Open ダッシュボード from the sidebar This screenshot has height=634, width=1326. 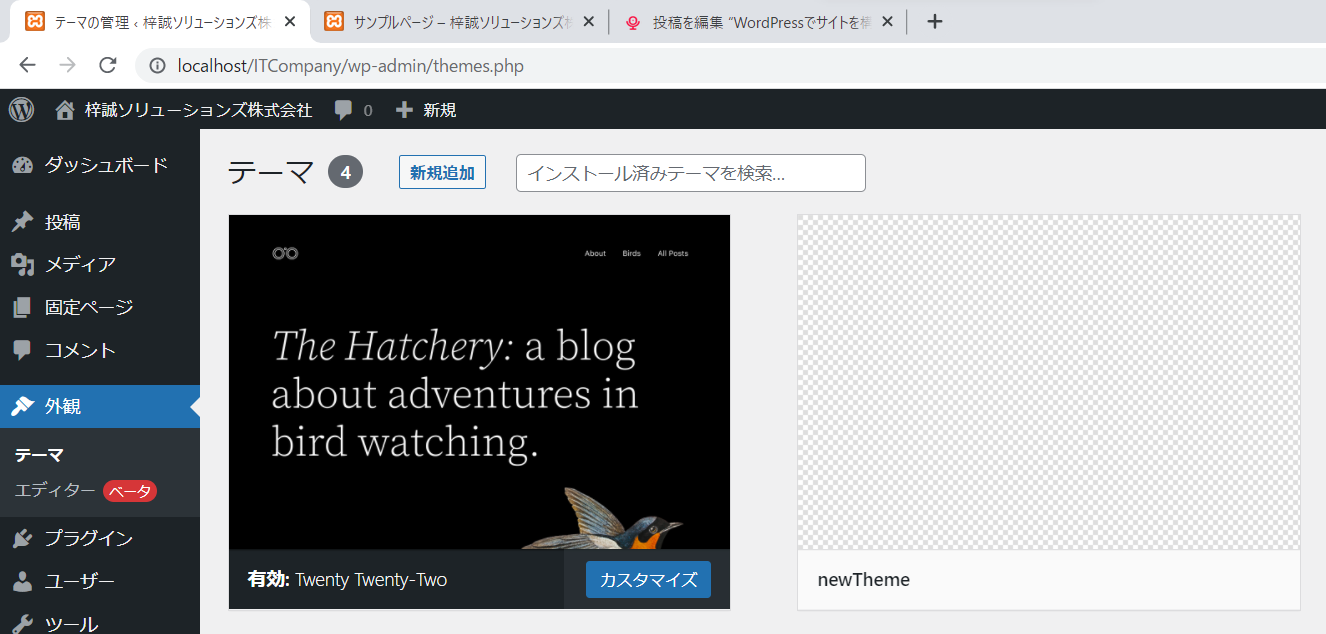[105, 166]
